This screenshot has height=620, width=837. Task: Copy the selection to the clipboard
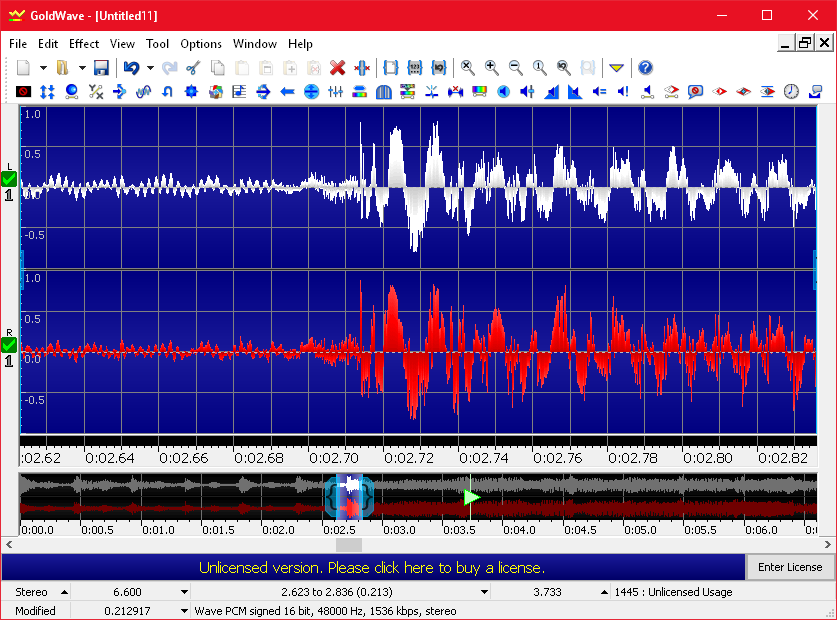(217, 68)
